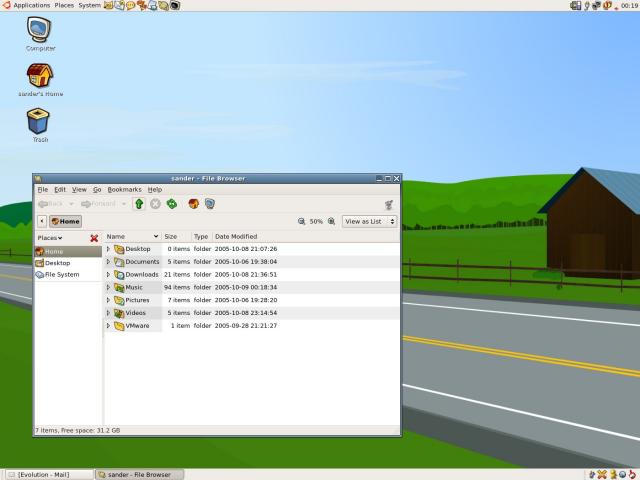640x480 pixels.
Task: Sort by the Name column header
Action: [133, 237]
